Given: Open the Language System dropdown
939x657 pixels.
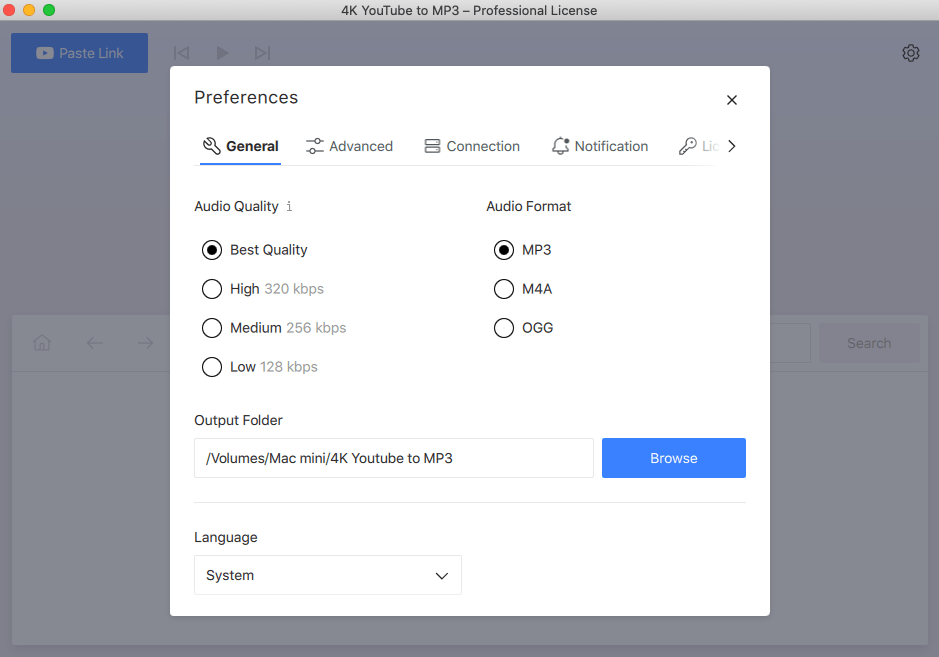Looking at the screenshot, I should (328, 575).
